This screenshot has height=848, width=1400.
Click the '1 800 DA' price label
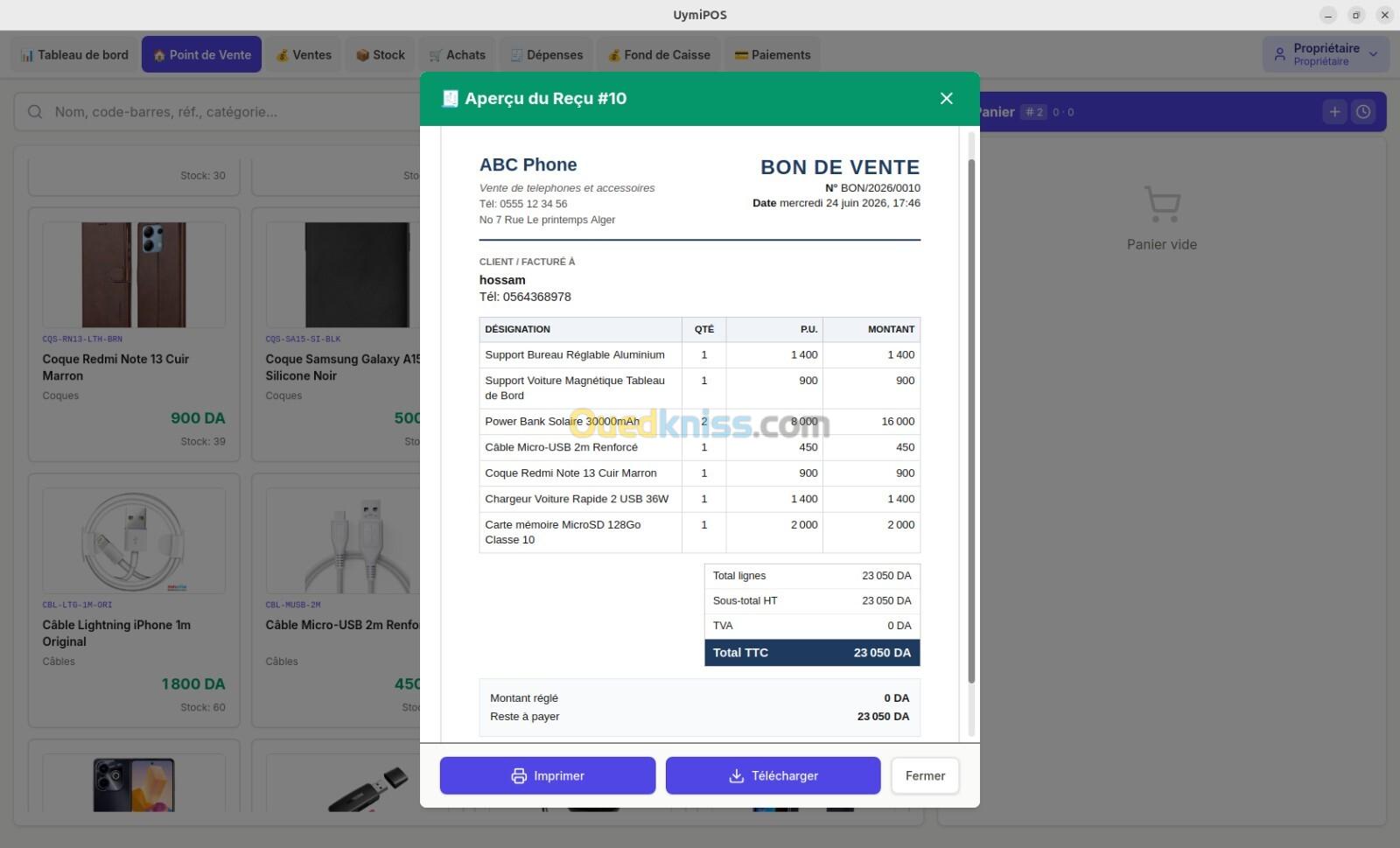[x=192, y=683]
